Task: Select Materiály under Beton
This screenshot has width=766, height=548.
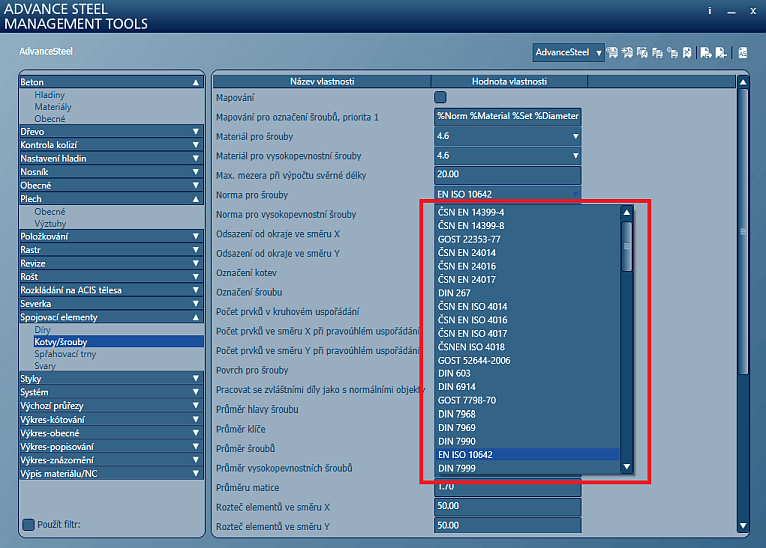Action: coord(53,106)
